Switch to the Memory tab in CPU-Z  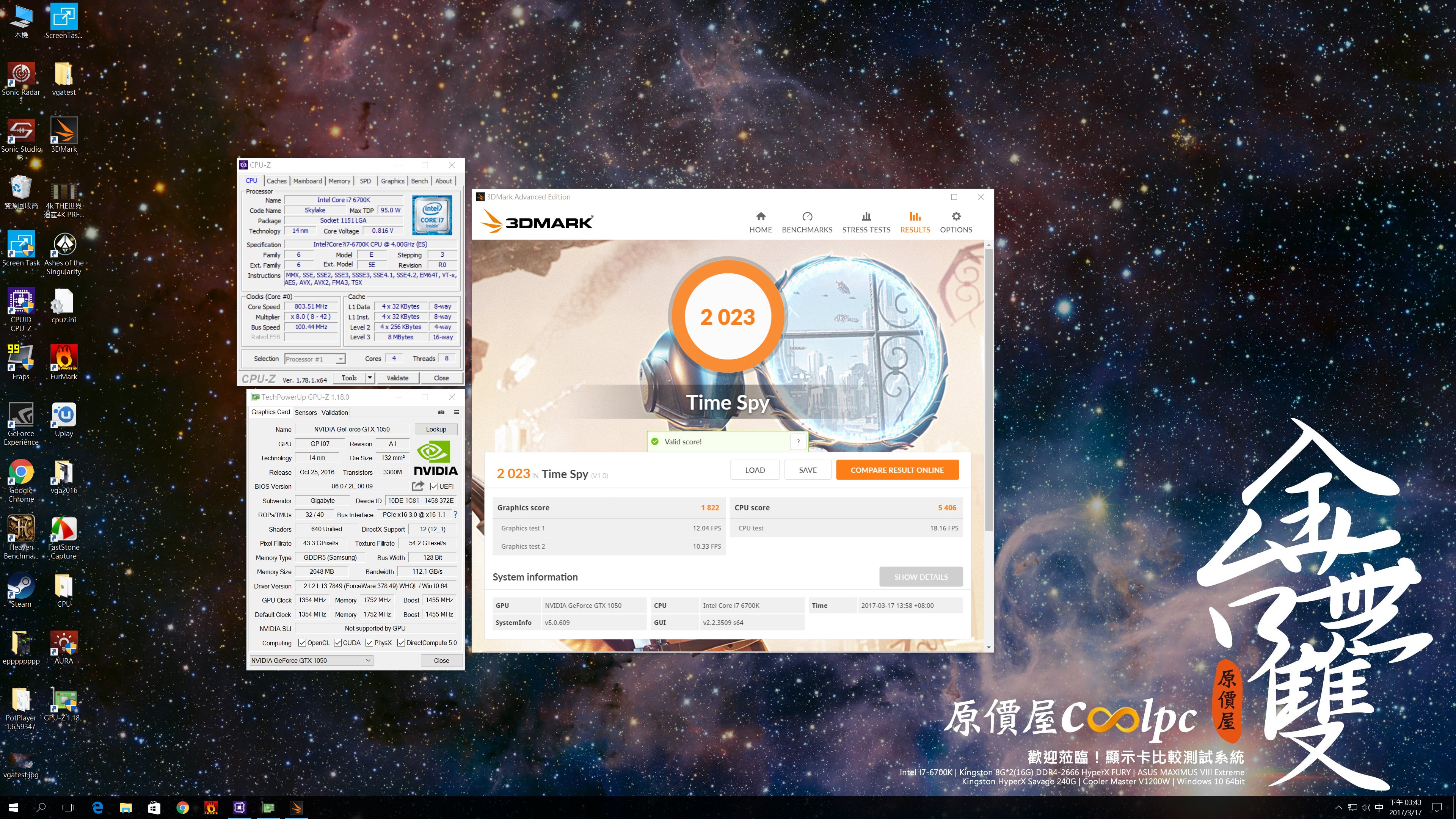click(x=339, y=181)
